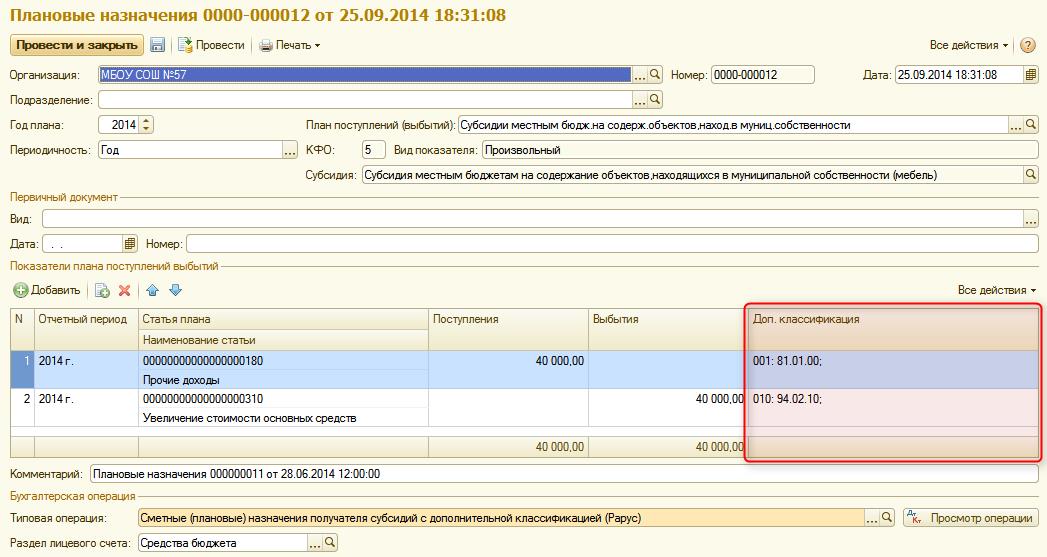Open ellipsis for Раздел лицевого счета

pyautogui.click(x=314, y=543)
